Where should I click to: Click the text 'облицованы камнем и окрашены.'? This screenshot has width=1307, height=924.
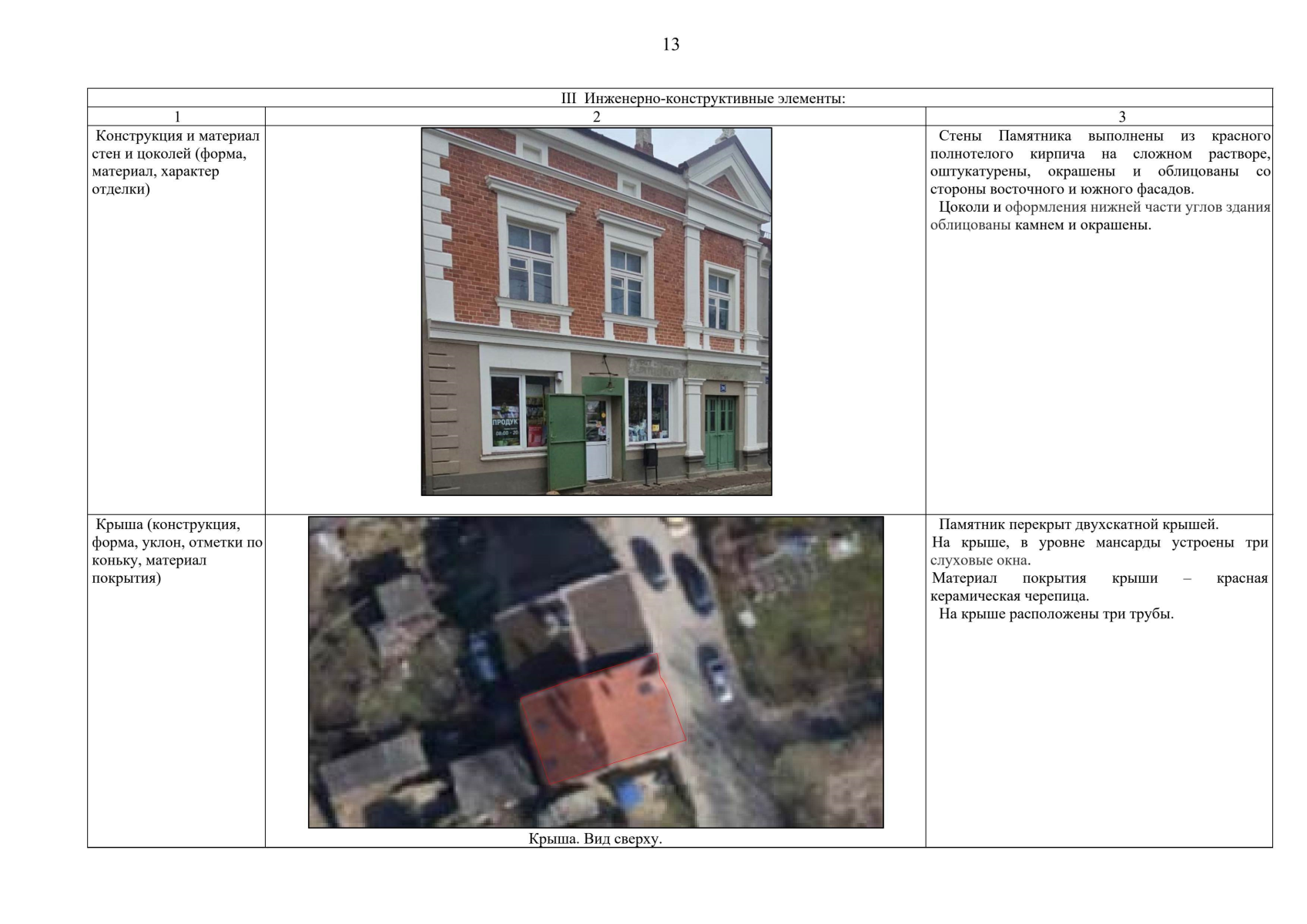coord(1041,225)
